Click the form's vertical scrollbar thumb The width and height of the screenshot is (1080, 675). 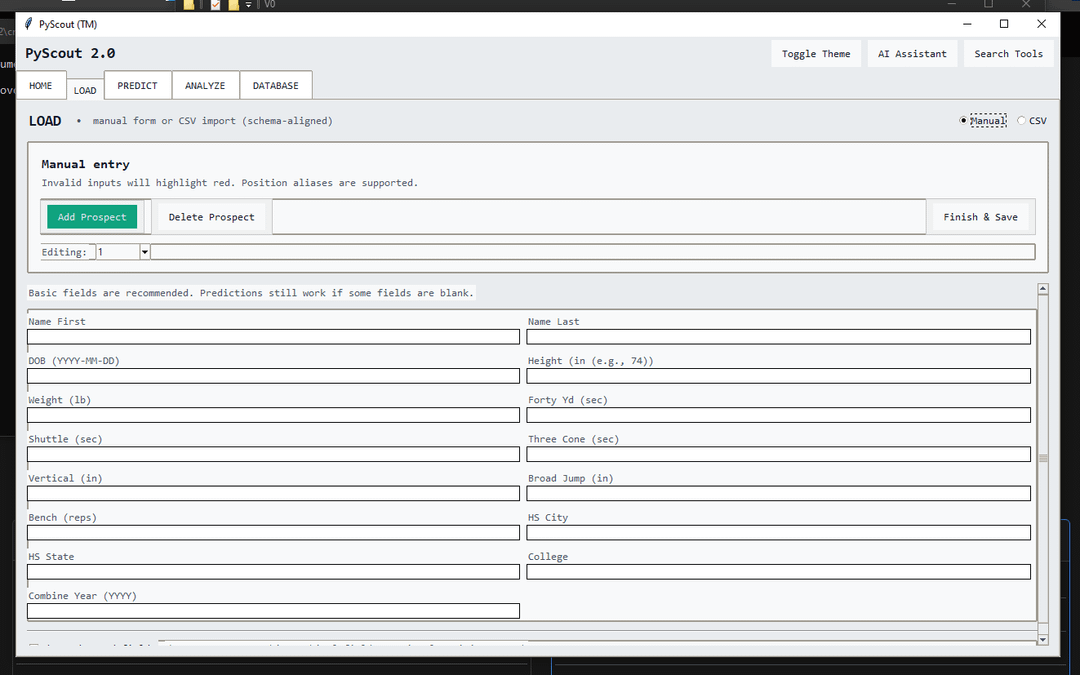(x=1043, y=458)
